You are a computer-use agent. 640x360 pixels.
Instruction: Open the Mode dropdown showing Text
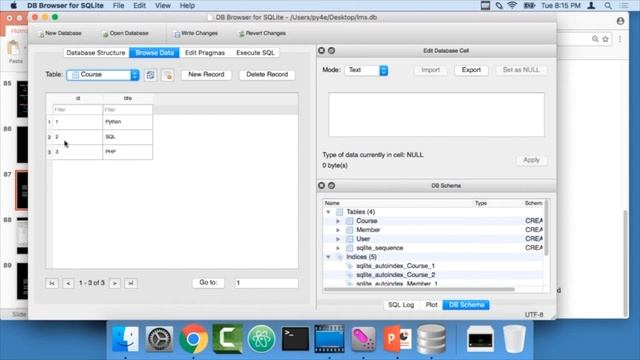[367, 70]
